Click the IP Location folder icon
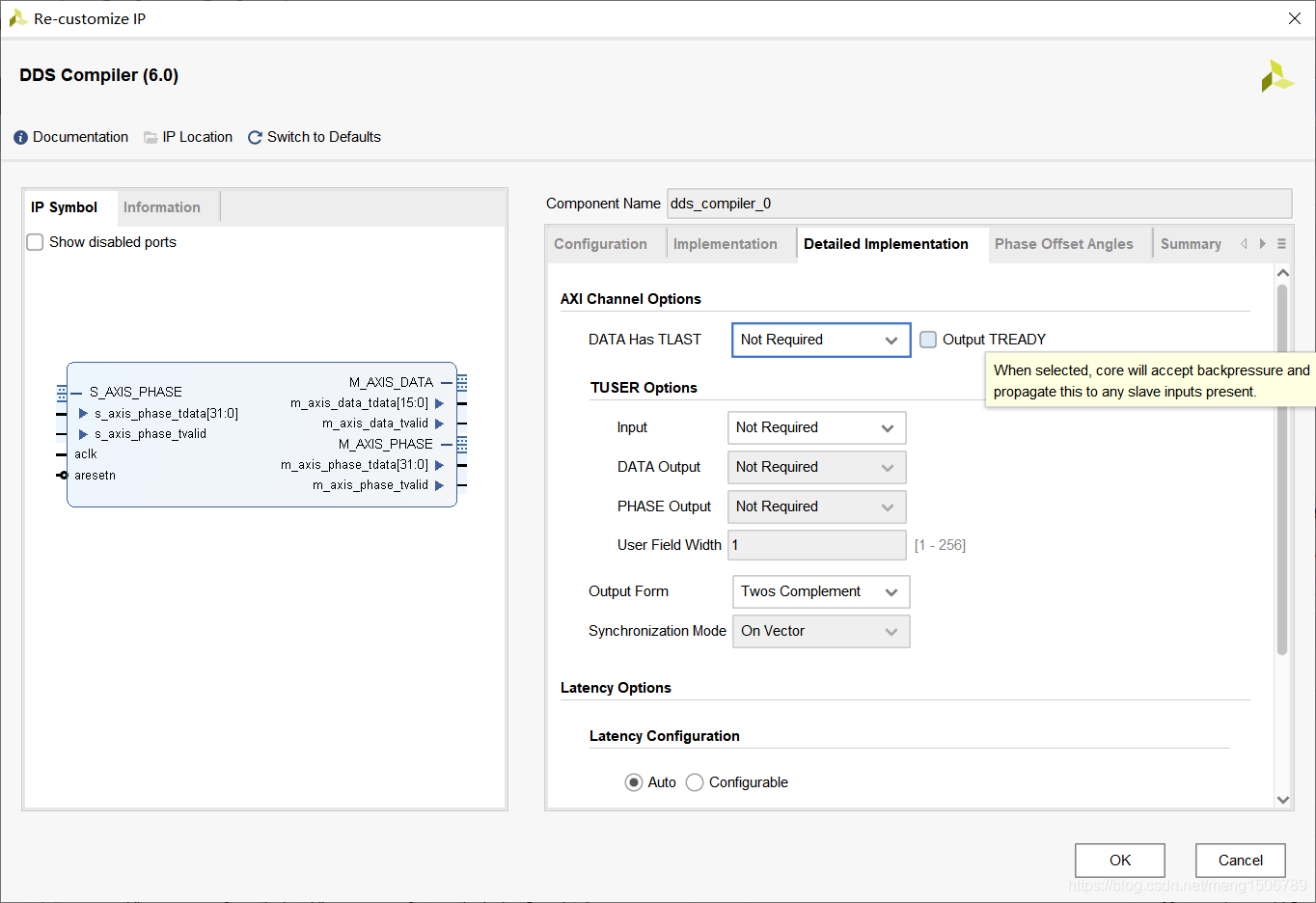This screenshot has height=903, width=1316. pos(151,138)
